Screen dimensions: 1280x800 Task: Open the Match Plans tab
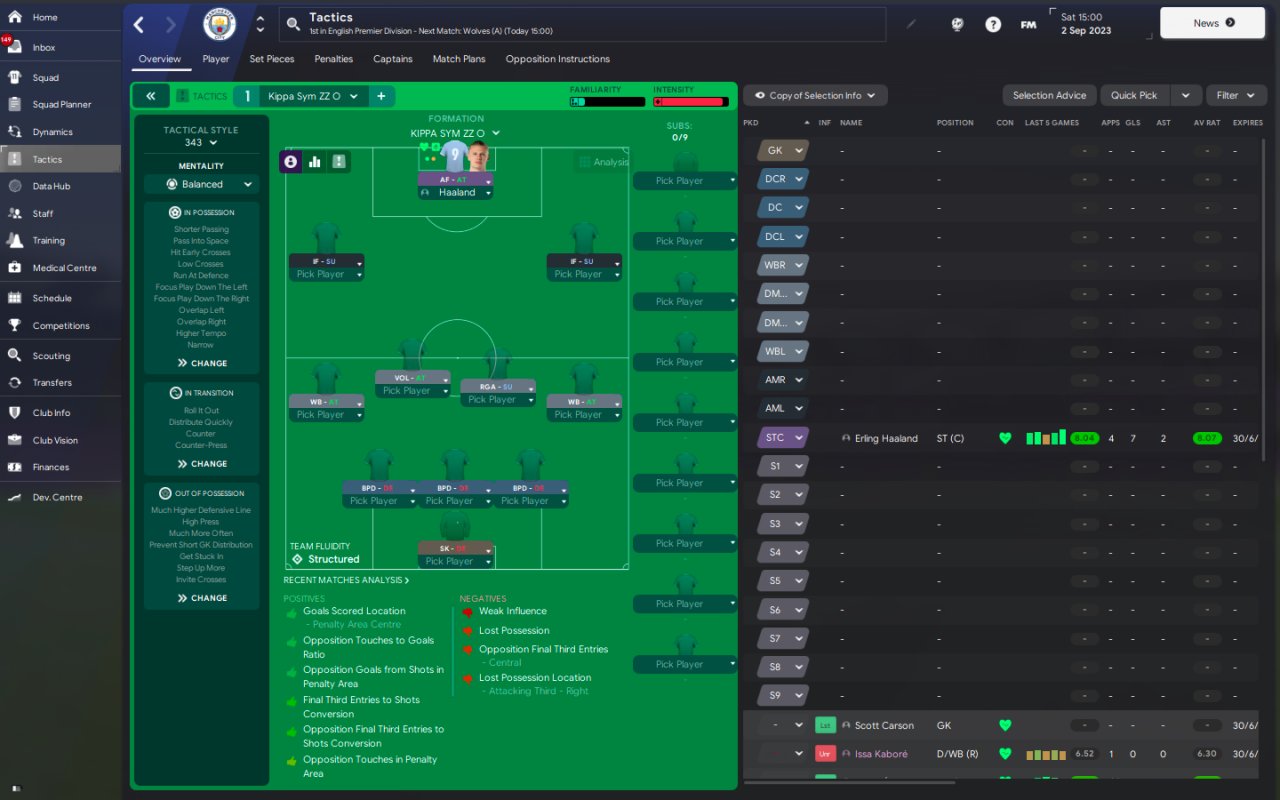[459, 59]
